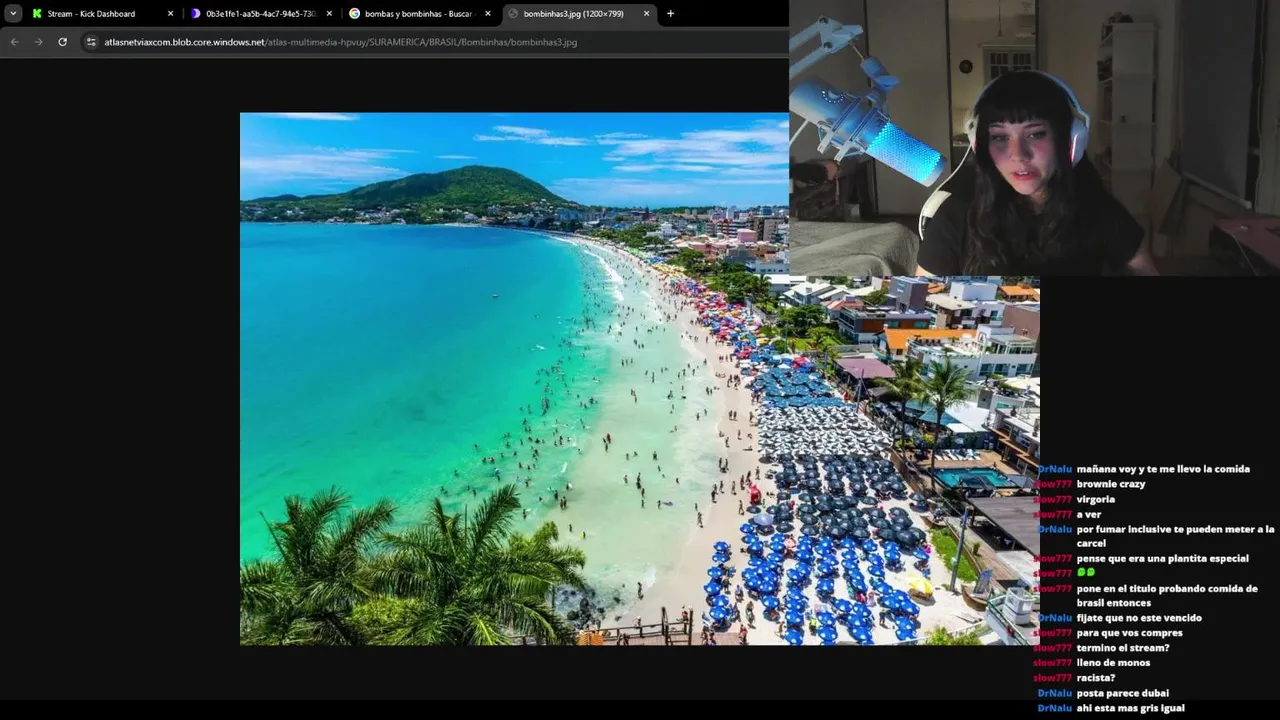Close the bombas y bombinhas tab
The image size is (1280, 720).
(x=488, y=14)
